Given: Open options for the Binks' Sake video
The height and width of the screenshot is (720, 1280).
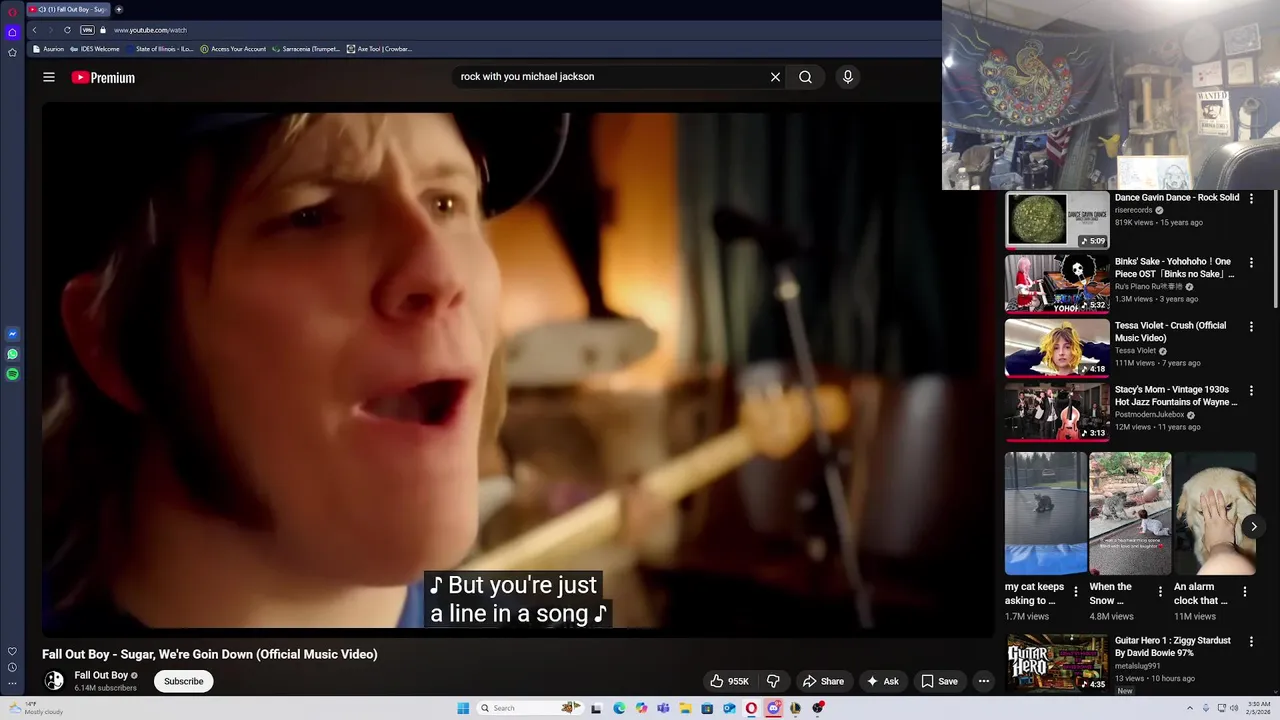Looking at the screenshot, I should point(1251,263).
